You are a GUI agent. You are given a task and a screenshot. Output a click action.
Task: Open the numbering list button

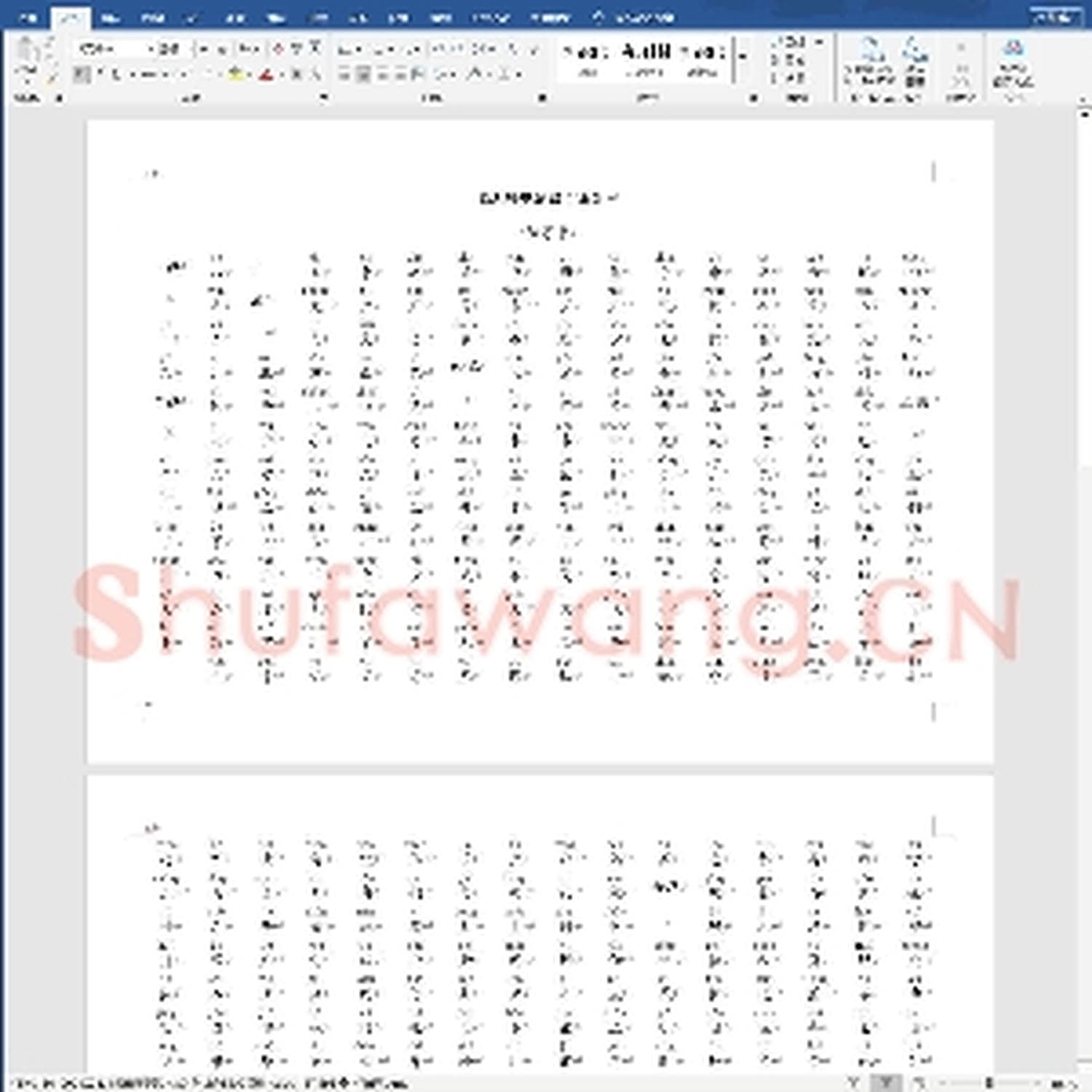coord(377,50)
